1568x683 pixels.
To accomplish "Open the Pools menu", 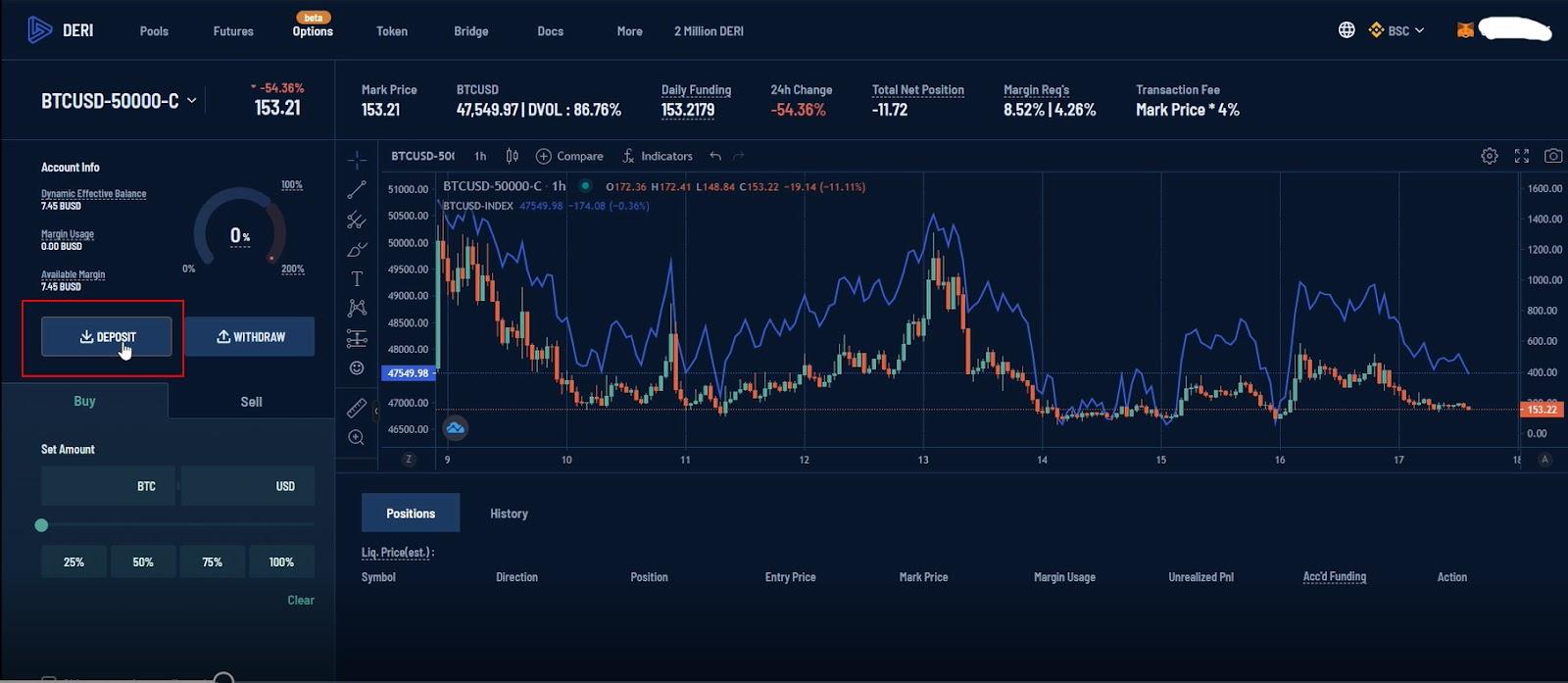I will pyautogui.click(x=154, y=31).
